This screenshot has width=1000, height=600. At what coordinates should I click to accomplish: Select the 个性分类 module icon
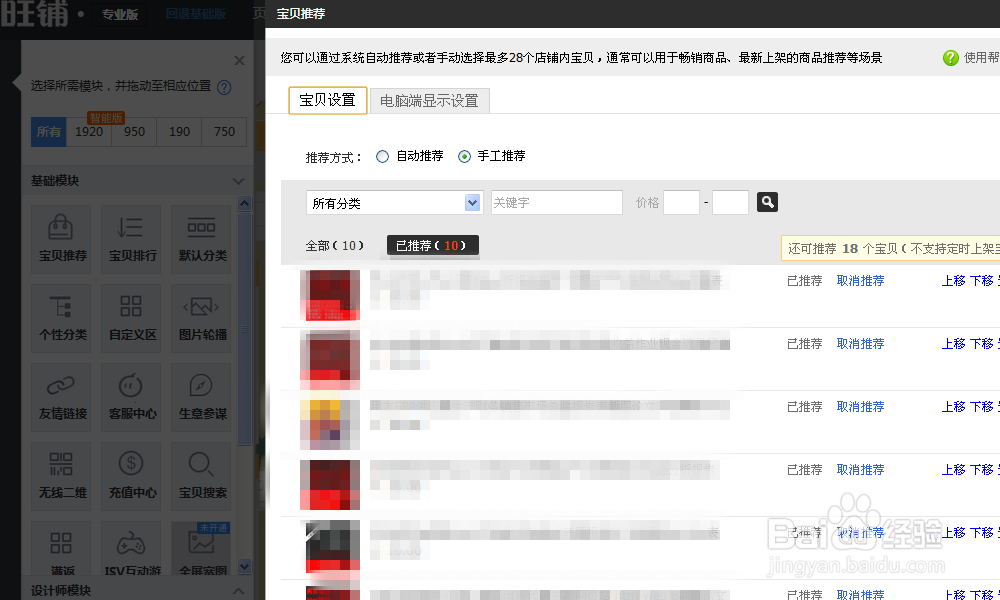pyautogui.click(x=61, y=318)
